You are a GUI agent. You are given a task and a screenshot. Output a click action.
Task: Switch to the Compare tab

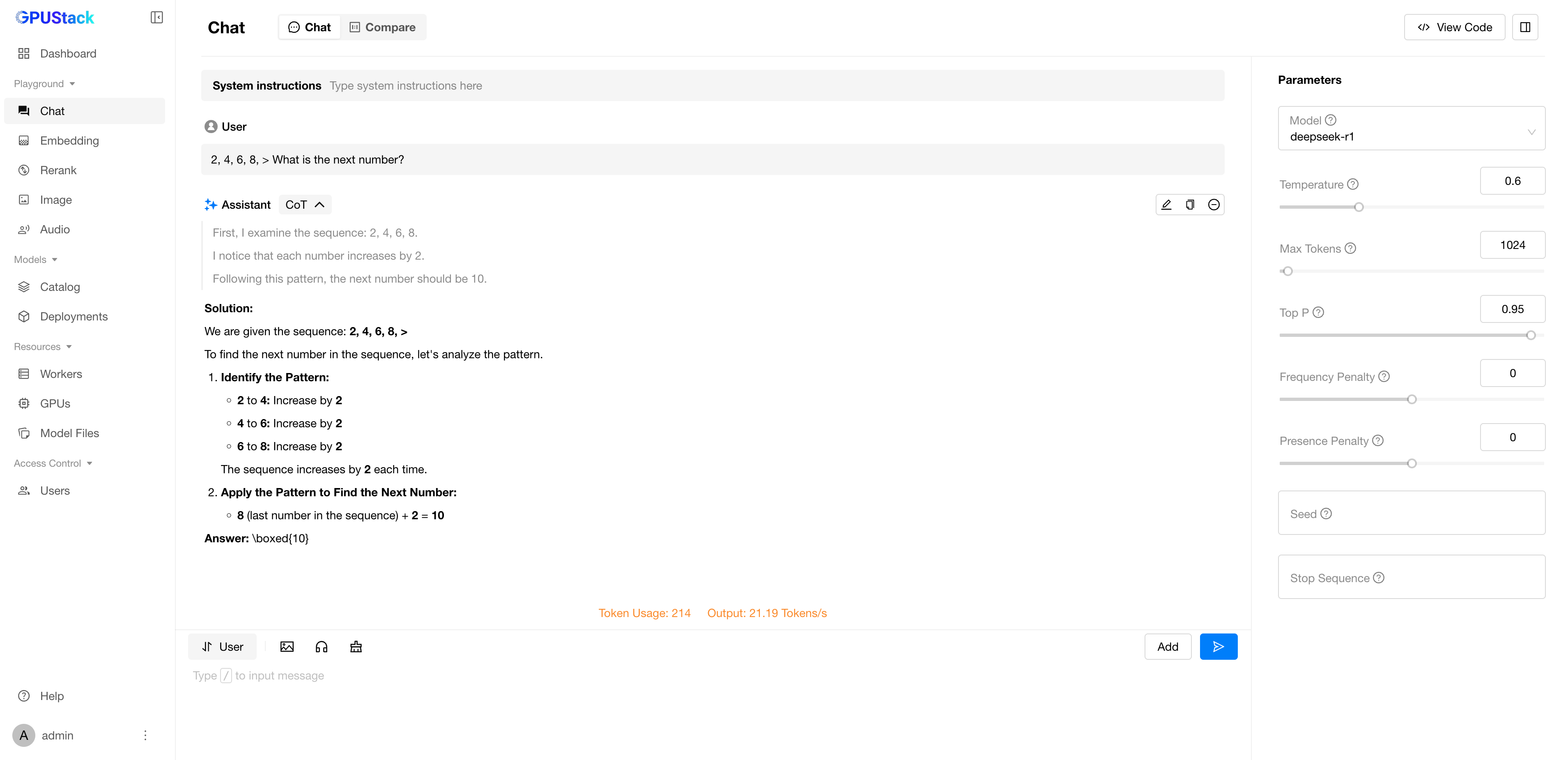(x=383, y=28)
